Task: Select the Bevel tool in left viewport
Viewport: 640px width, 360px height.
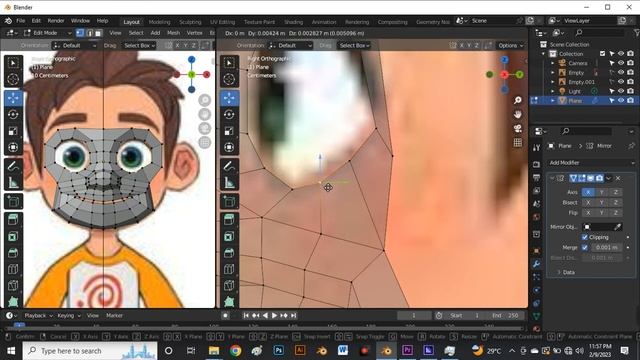Action: [x=13, y=253]
